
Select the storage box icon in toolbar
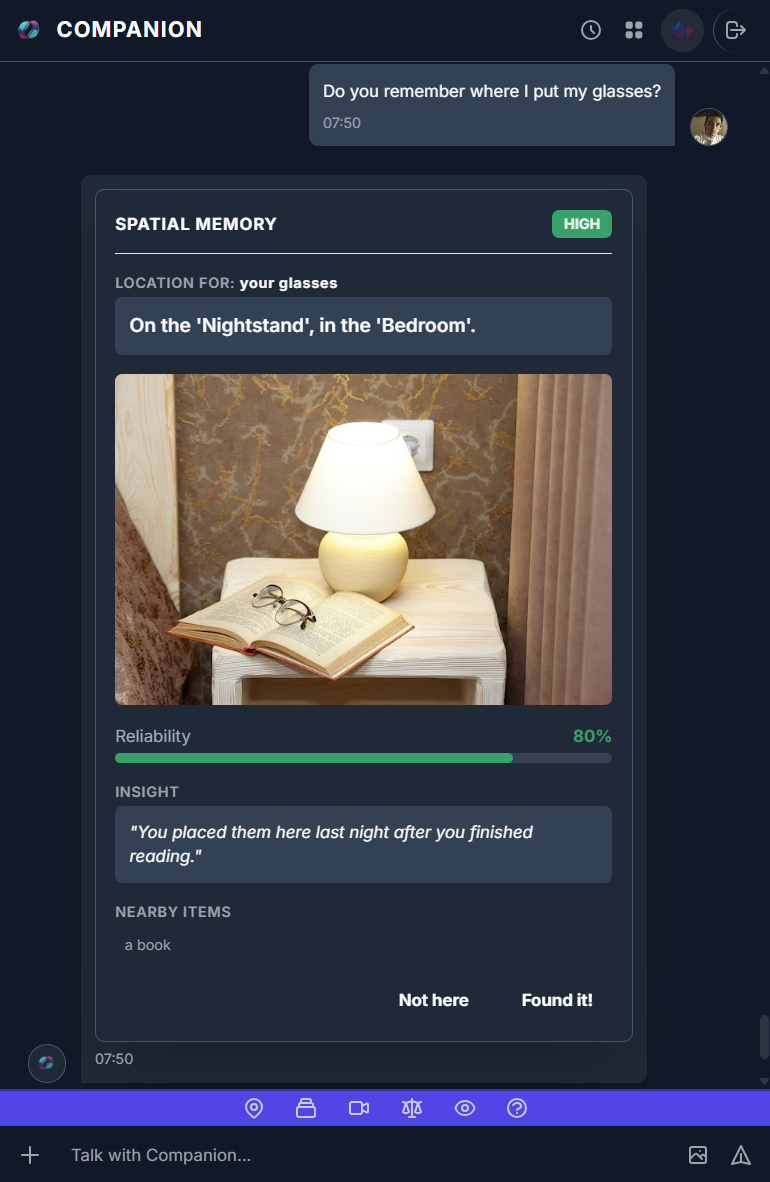[306, 1108]
